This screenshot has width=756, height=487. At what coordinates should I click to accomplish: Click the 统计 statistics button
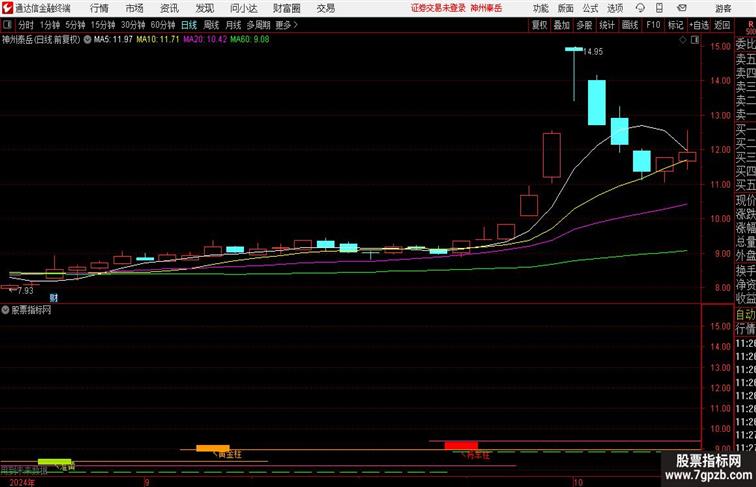pyautogui.click(x=607, y=25)
